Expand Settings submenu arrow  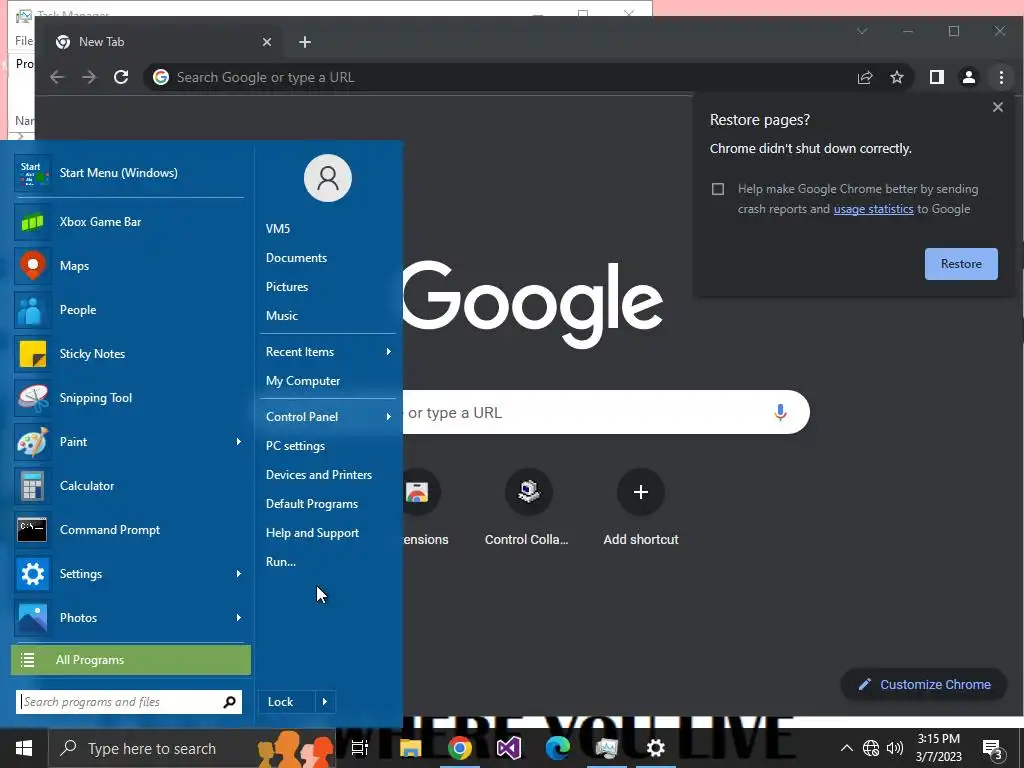point(238,573)
